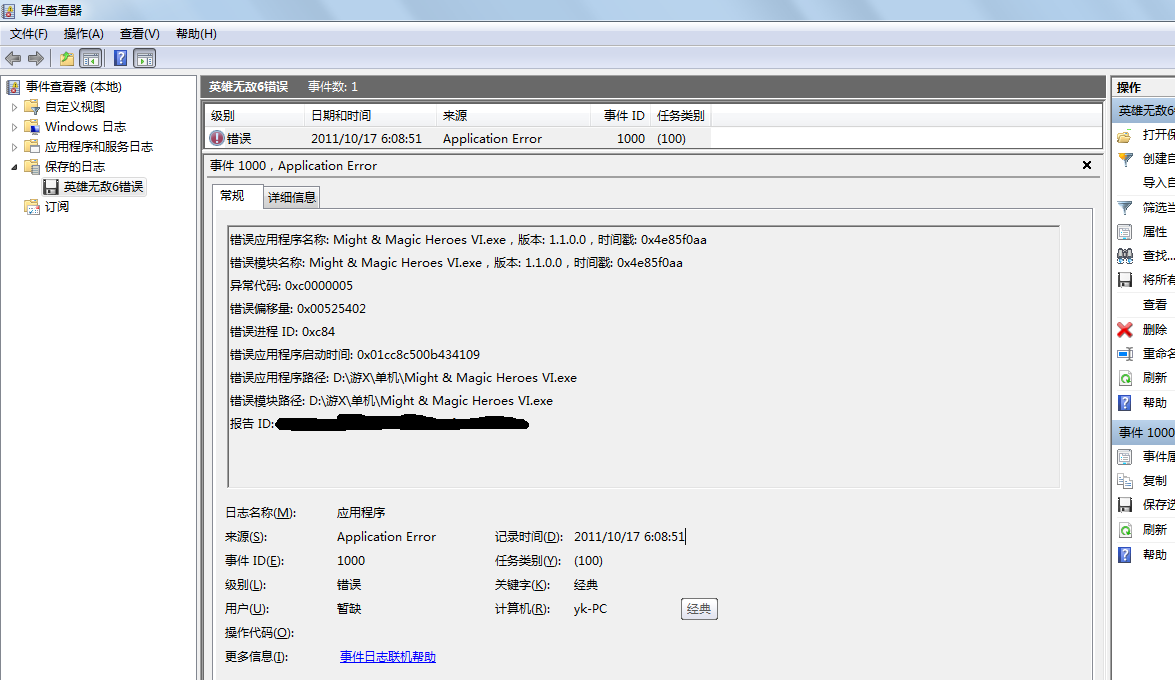Click the rename icon in actions pane

point(1125,354)
